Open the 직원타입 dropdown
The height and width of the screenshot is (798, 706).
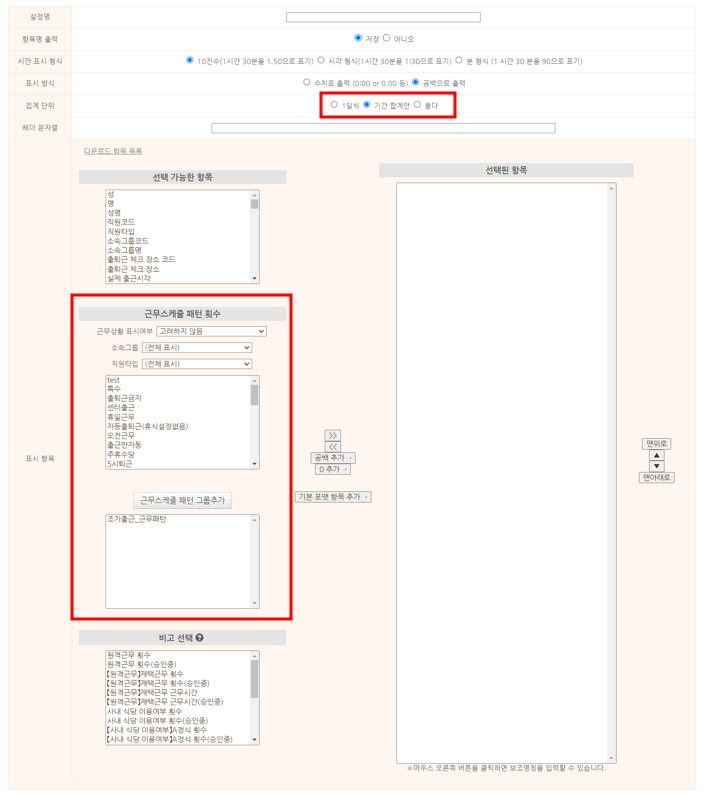[196, 364]
